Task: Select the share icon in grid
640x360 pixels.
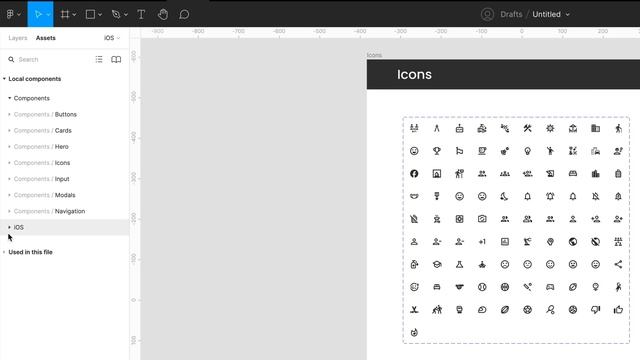Action: coord(618,264)
